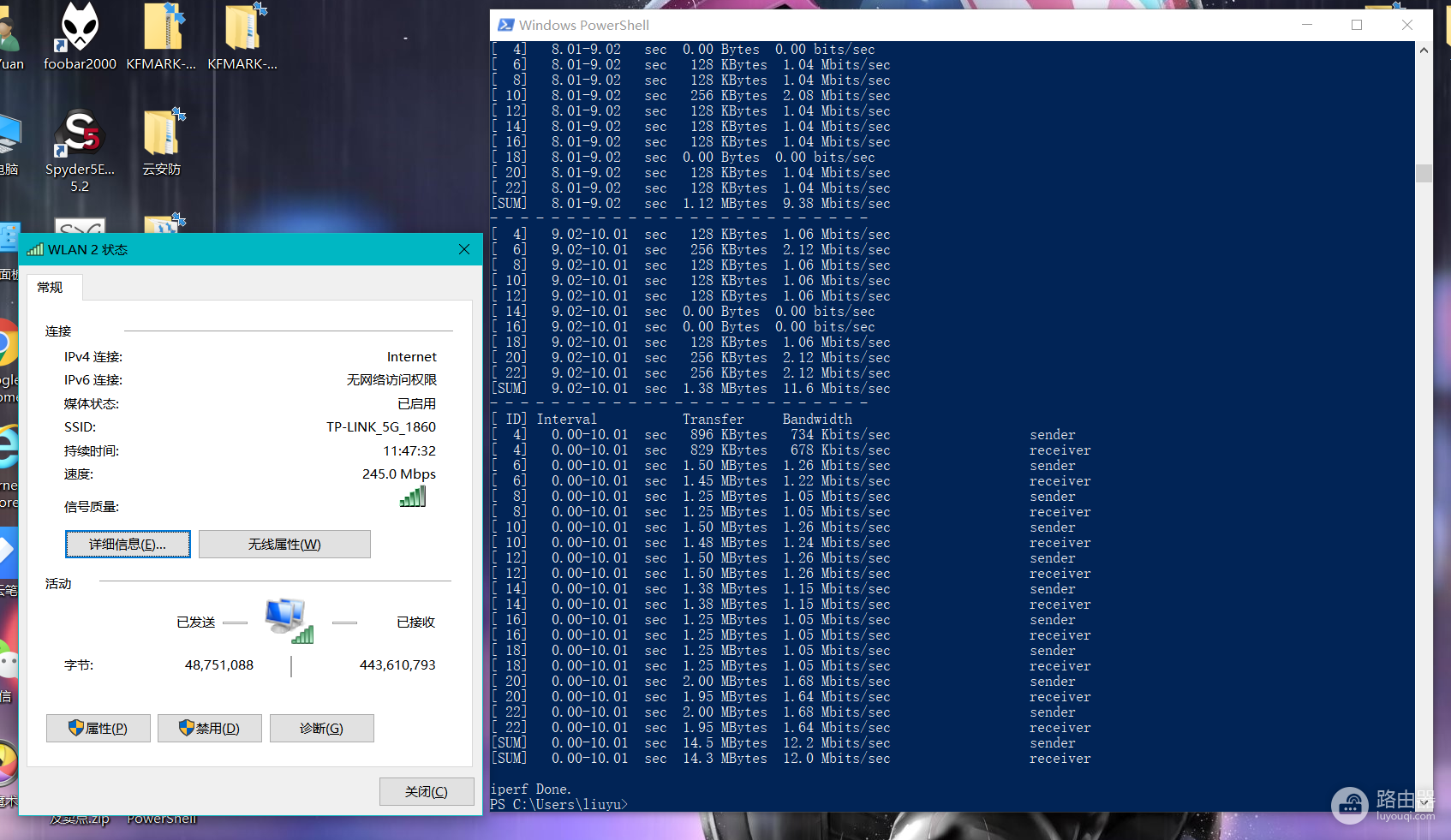Image resolution: width=1451 pixels, height=840 pixels.
Task: Click the PowerShell icon in the title bar
Action: pyautogui.click(x=506, y=26)
